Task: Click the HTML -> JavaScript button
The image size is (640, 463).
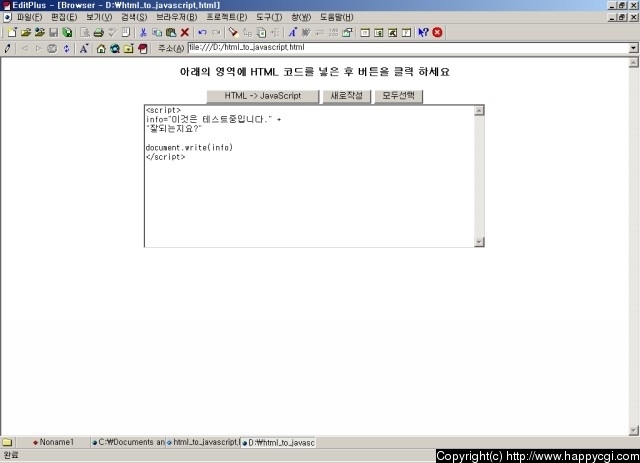Action: pyautogui.click(x=262, y=96)
